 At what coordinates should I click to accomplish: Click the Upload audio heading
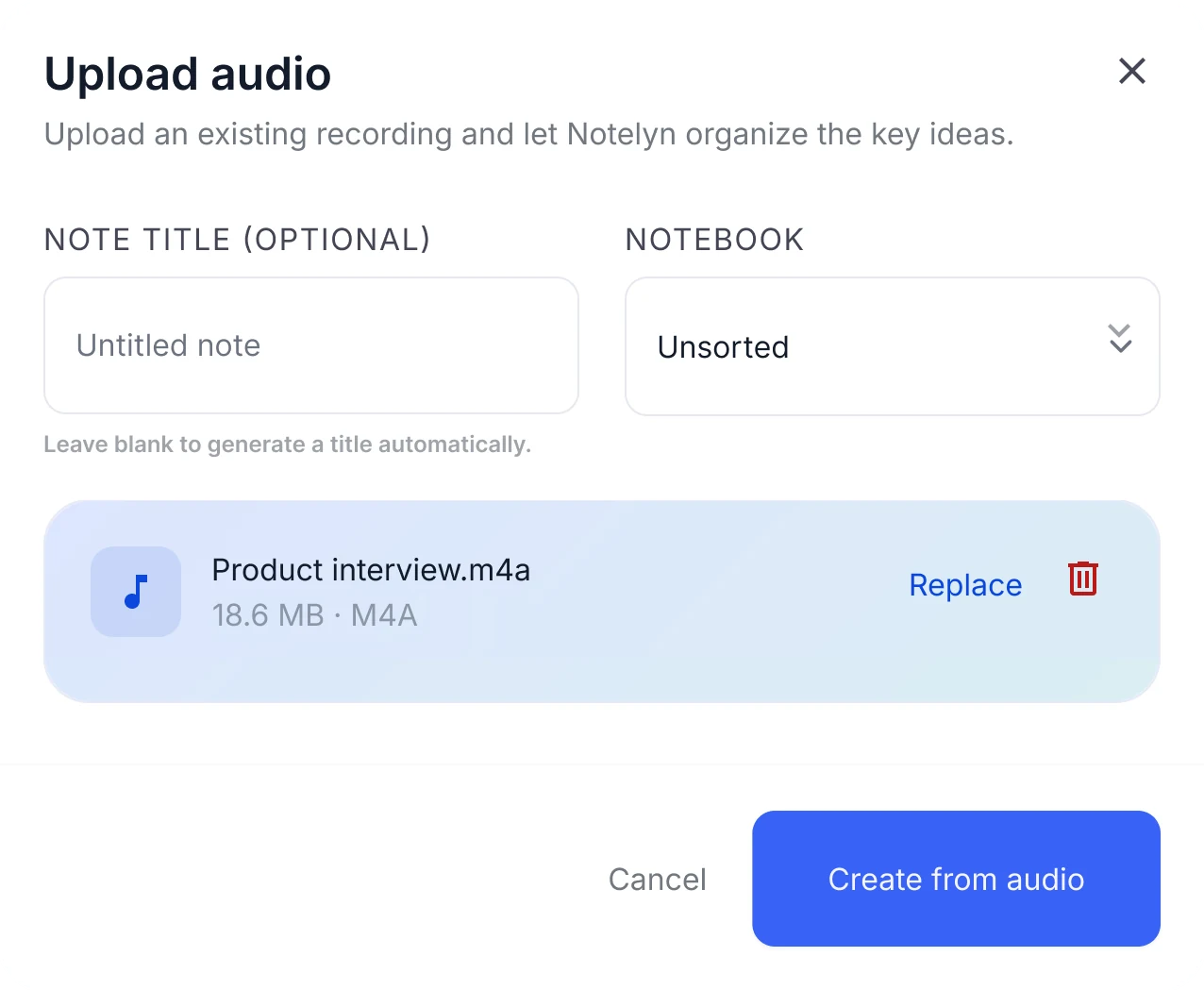pyautogui.click(x=188, y=74)
